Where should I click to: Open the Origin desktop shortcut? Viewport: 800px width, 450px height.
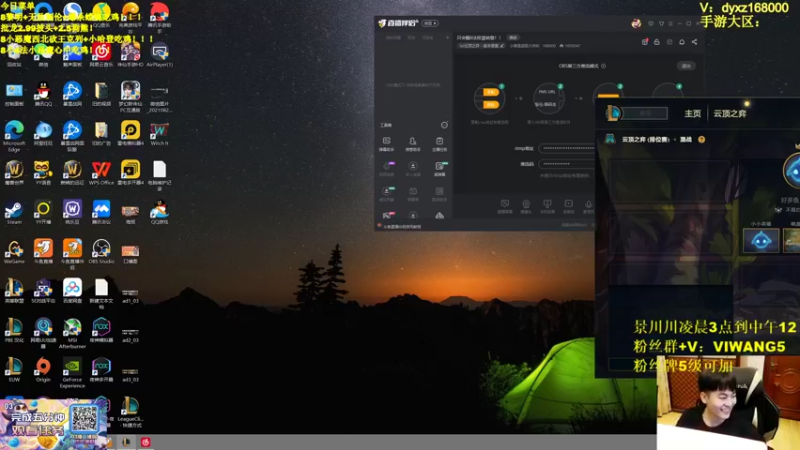pyautogui.click(x=43, y=369)
